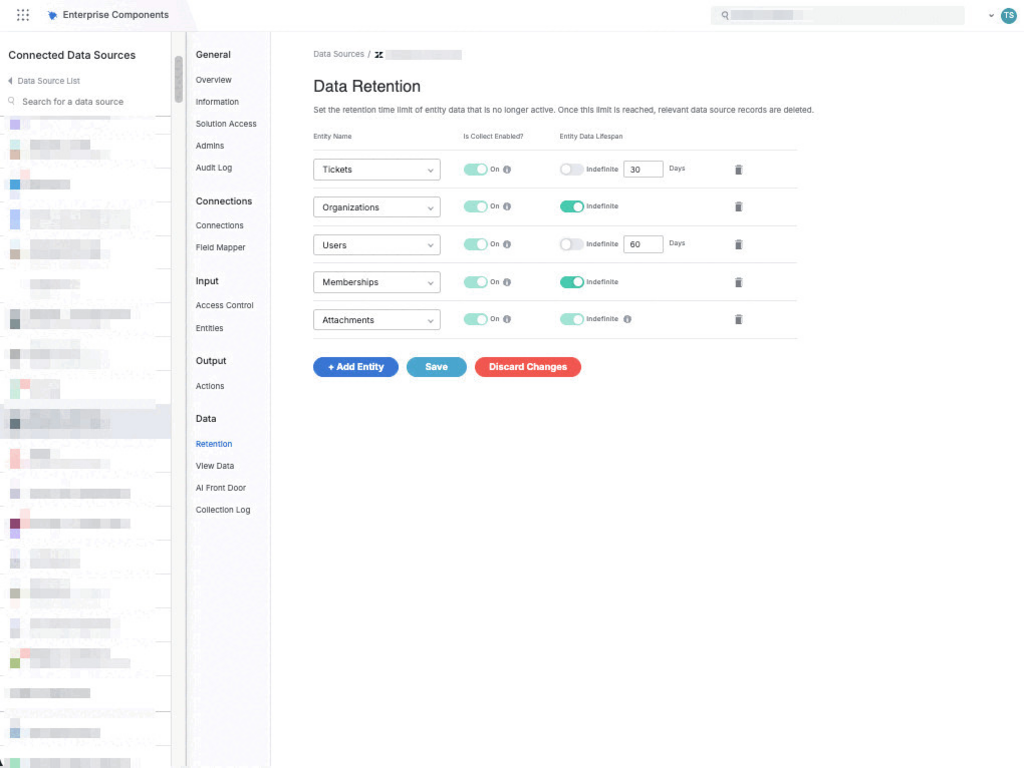Disable collection toggle for Users

pyautogui.click(x=475, y=245)
